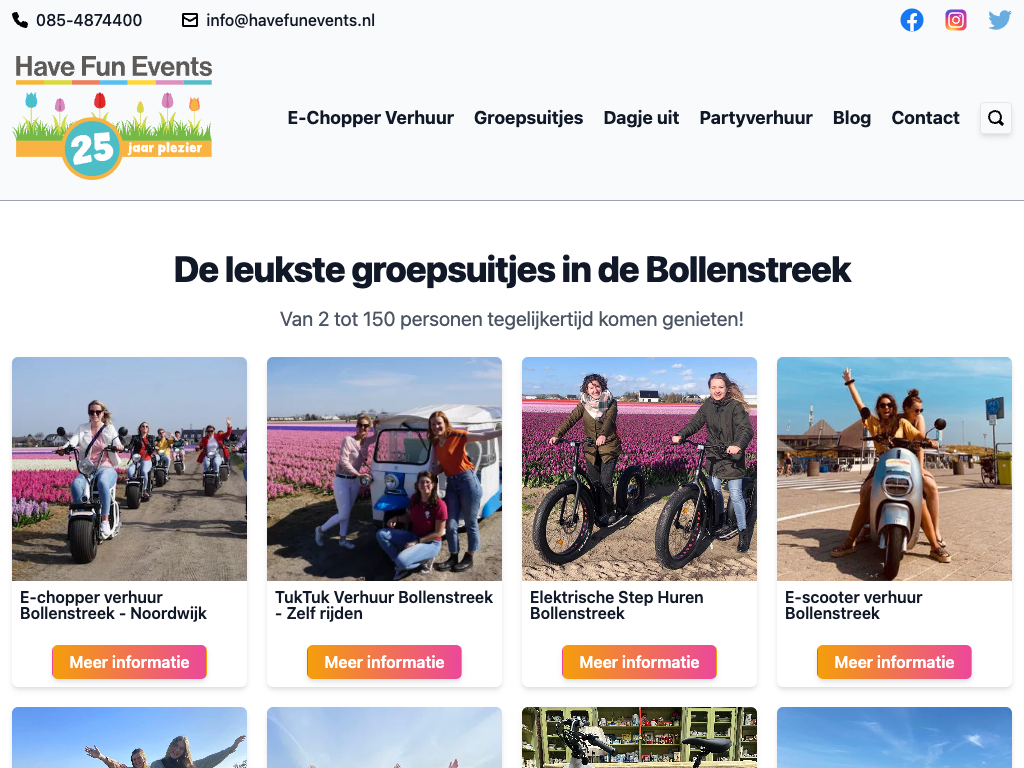
Task: Open the Groepsuitjes menu item
Action: click(528, 118)
